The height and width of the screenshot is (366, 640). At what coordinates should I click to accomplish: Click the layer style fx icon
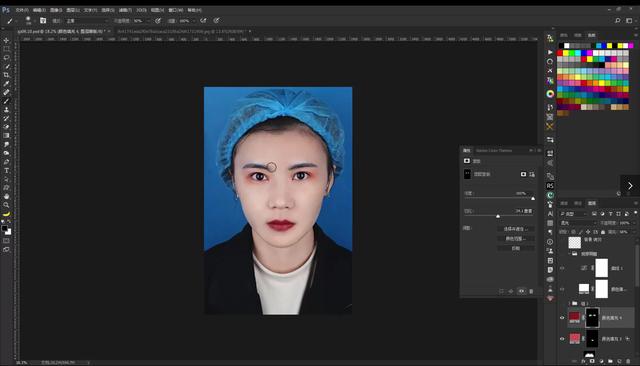[583, 361]
